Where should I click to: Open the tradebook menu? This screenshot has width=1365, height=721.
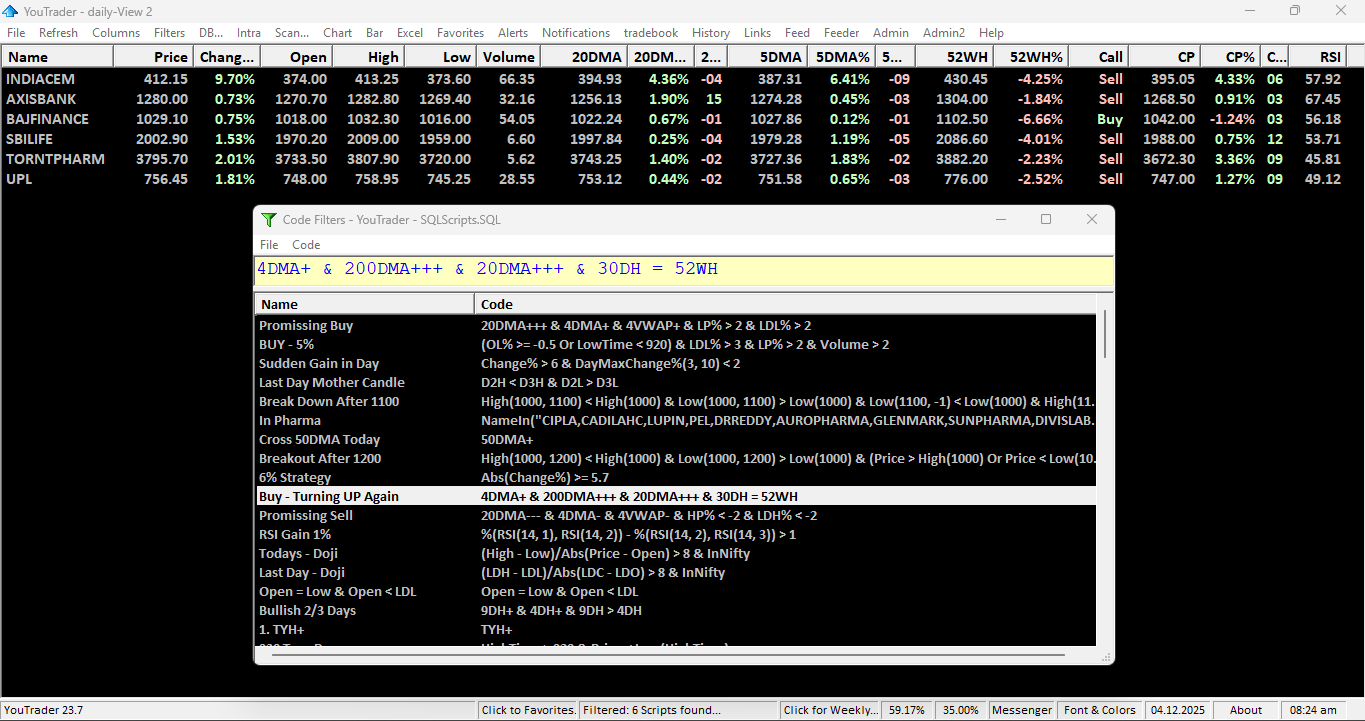651,33
